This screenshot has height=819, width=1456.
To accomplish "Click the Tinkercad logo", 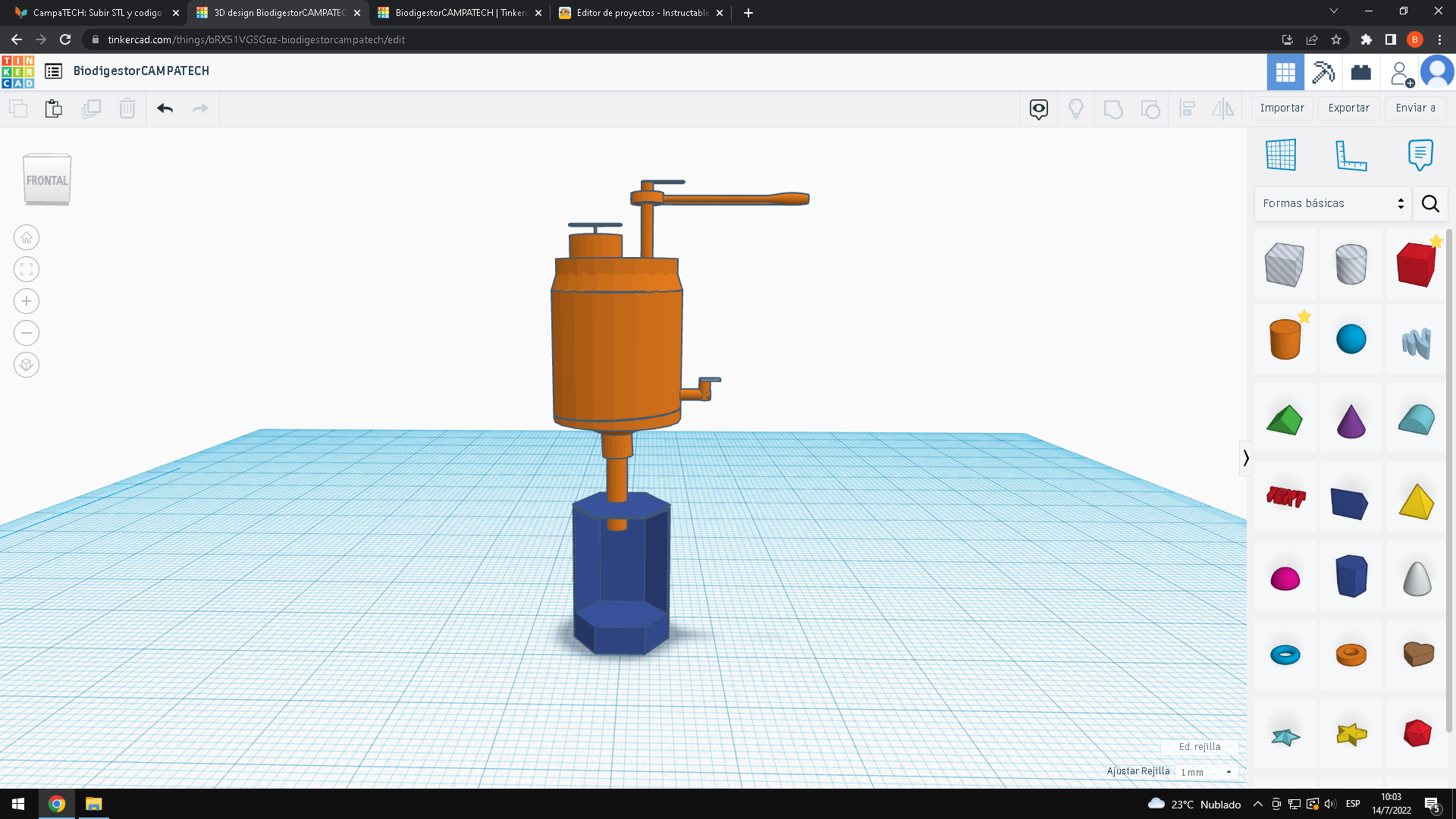I will 17,72.
